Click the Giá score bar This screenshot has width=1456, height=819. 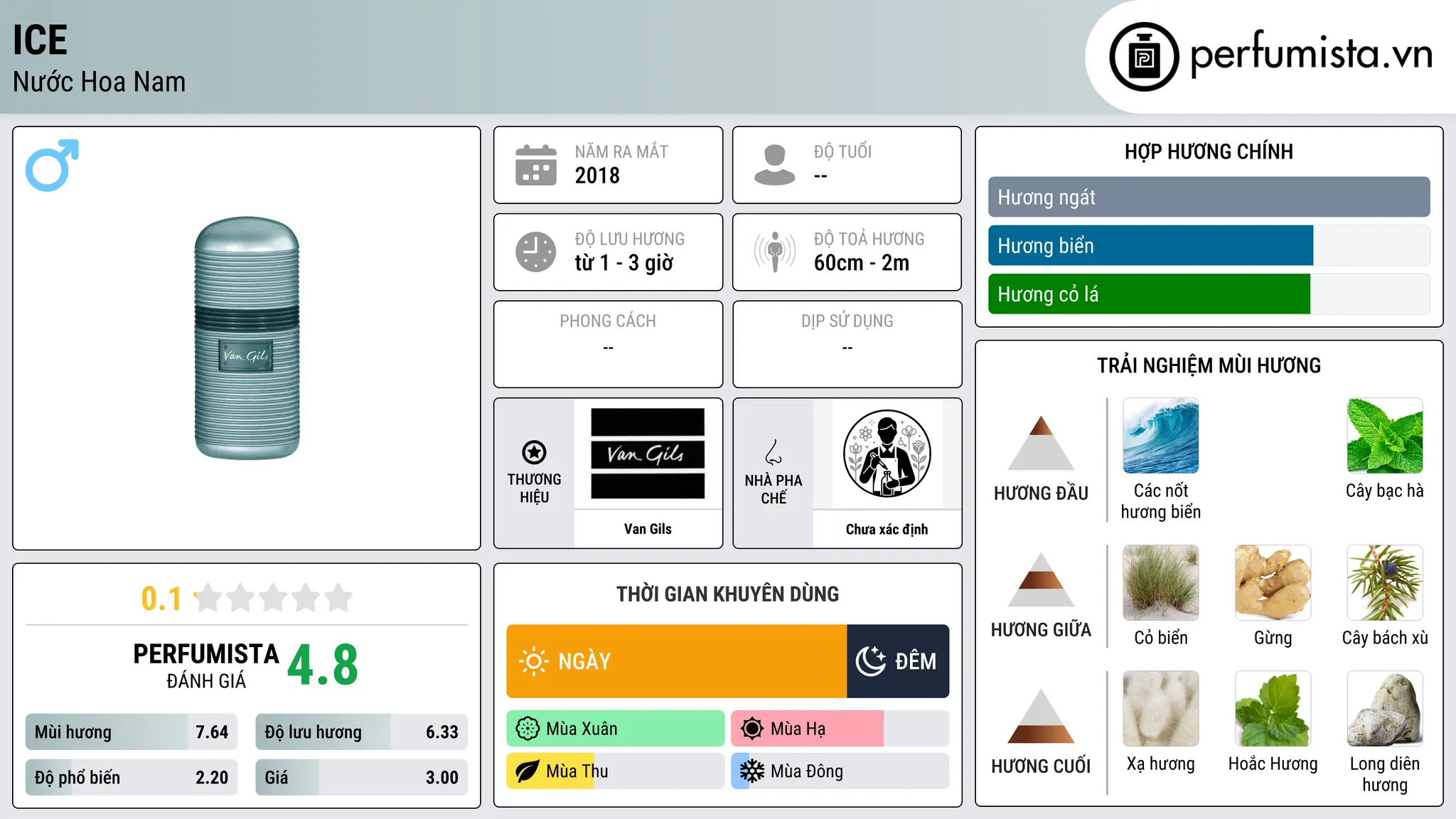click(x=361, y=777)
